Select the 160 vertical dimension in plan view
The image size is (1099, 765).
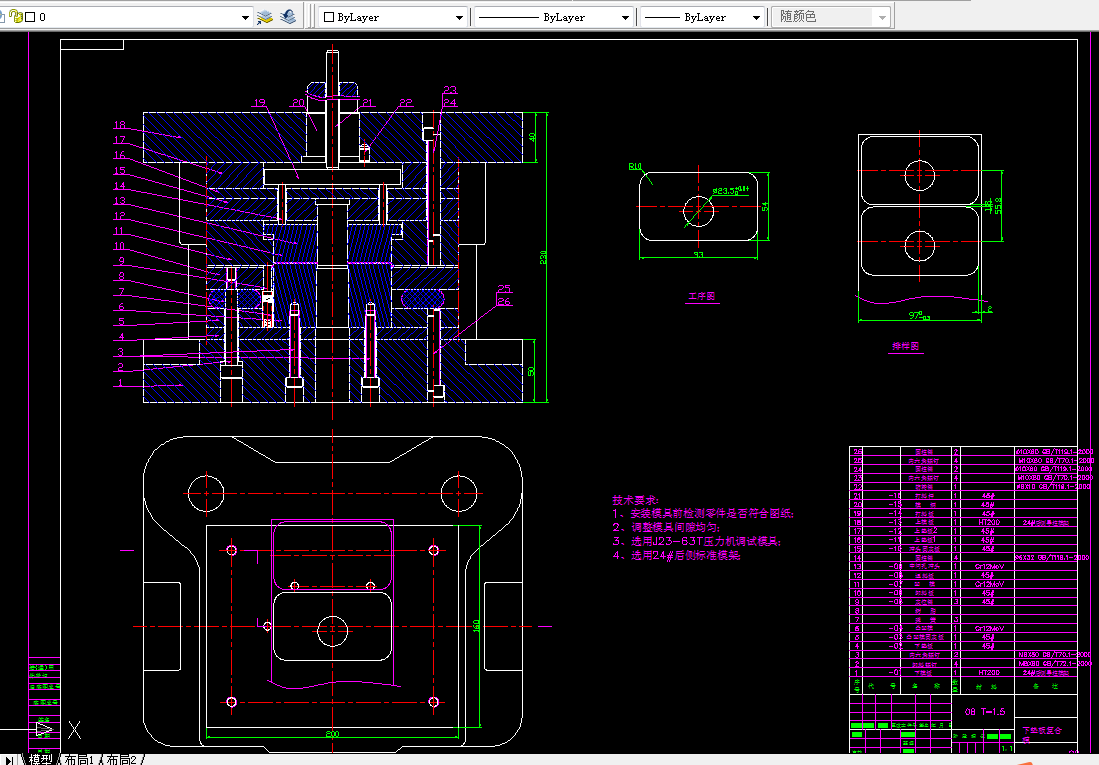point(476,626)
